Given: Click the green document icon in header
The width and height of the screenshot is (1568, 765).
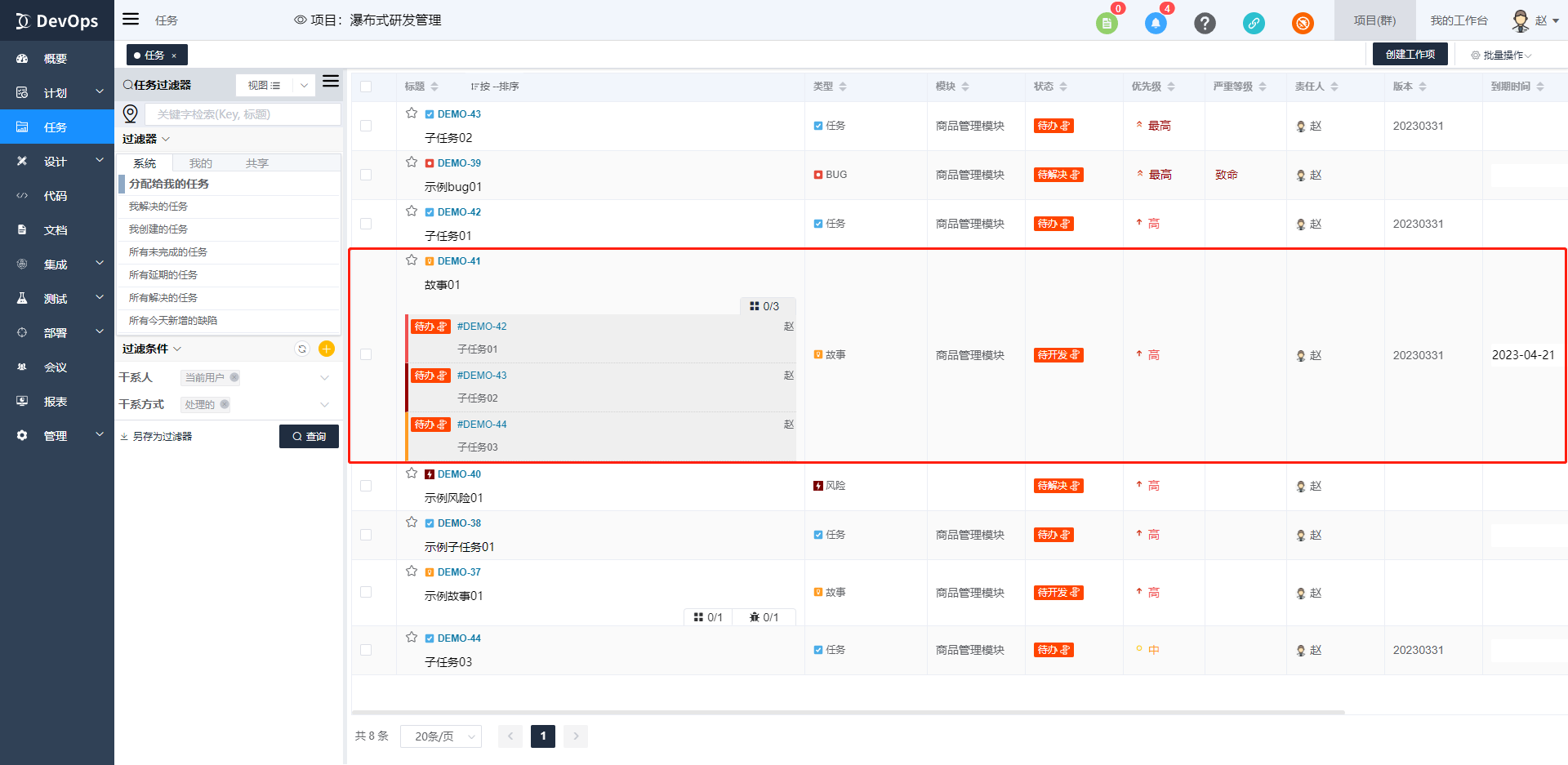Looking at the screenshot, I should pyautogui.click(x=1107, y=23).
